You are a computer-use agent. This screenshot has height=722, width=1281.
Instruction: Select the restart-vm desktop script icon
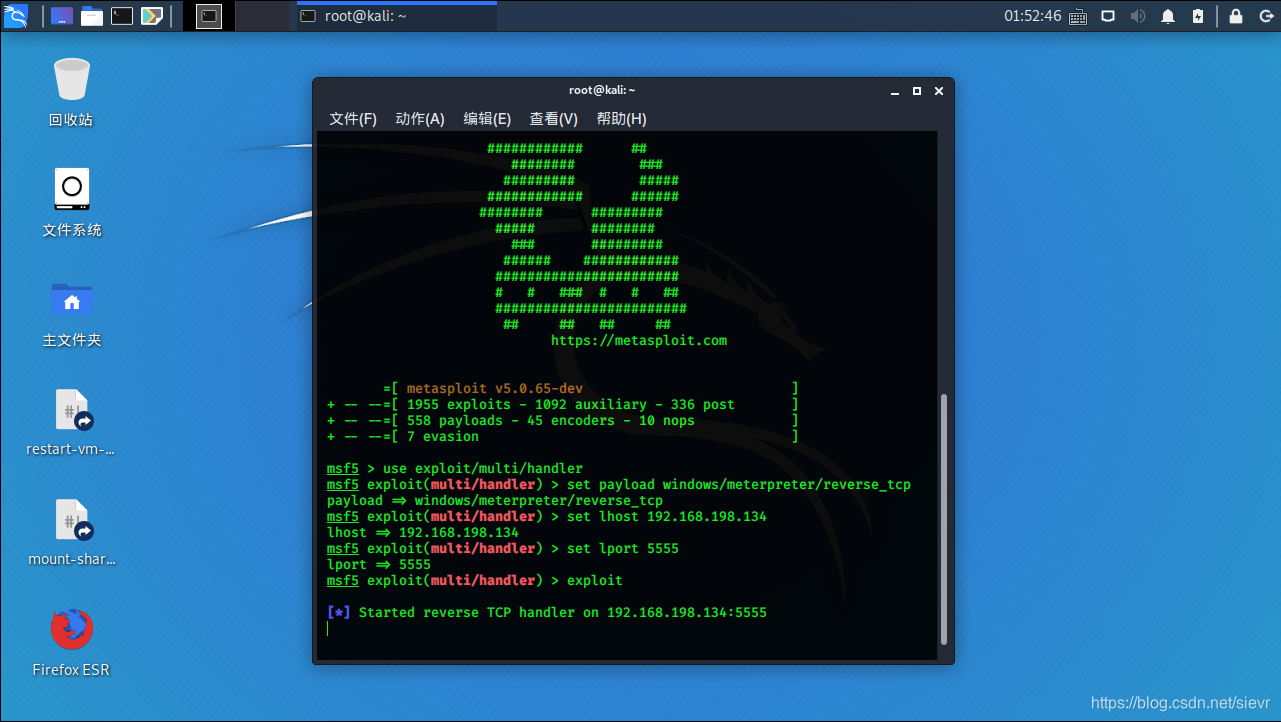(71, 421)
